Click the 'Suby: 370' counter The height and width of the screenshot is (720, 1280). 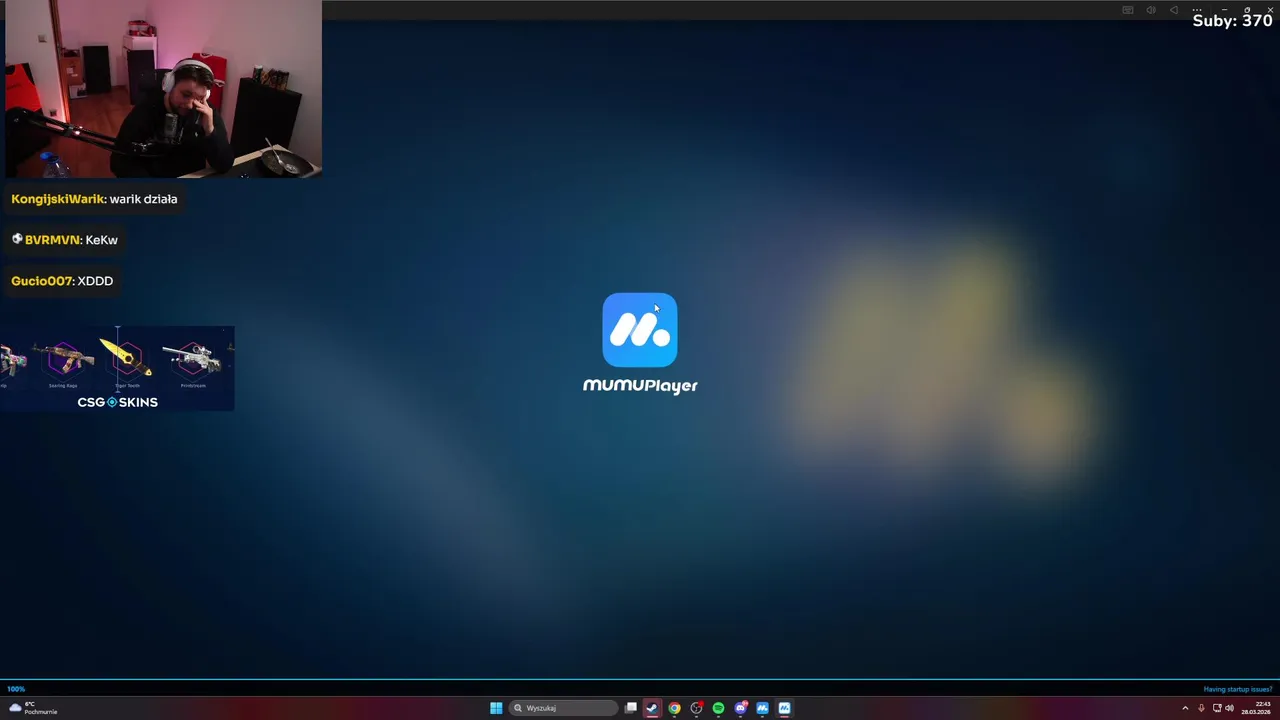coord(1232,20)
